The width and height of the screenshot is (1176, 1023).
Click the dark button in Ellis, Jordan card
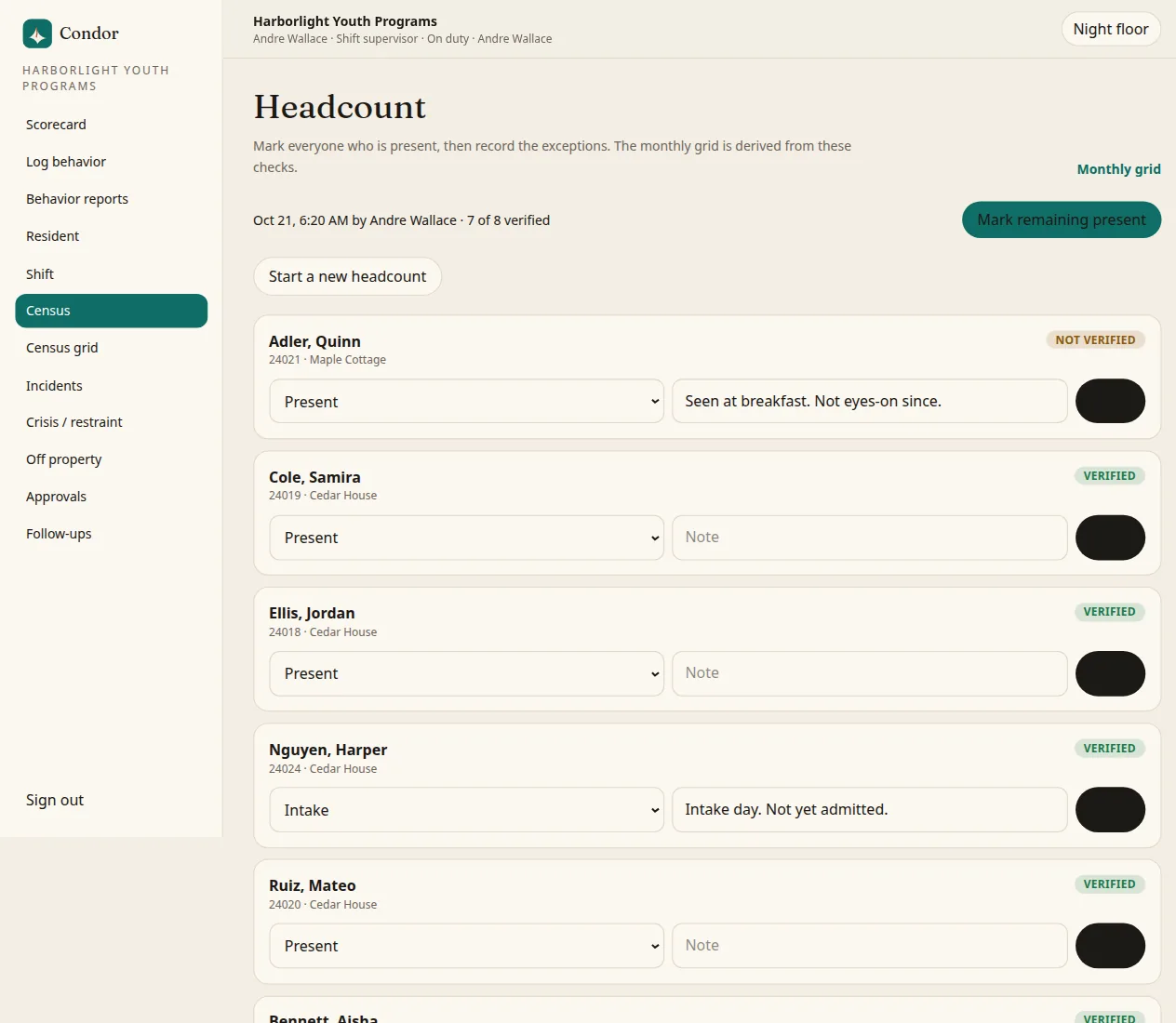(1110, 673)
